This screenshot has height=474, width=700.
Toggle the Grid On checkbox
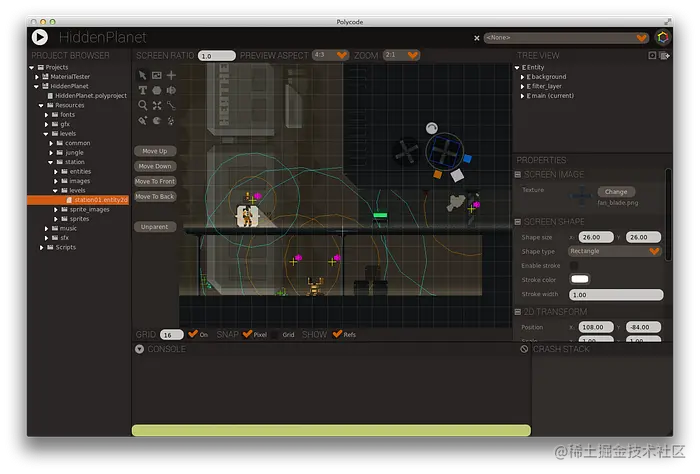pyautogui.click(x=193, y=334)
